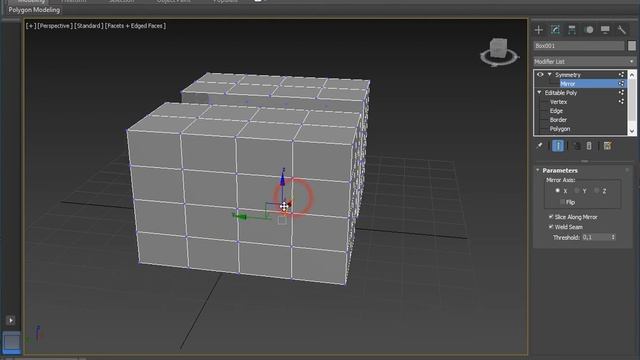Open the Modifier List dropdown

(584, 62)
